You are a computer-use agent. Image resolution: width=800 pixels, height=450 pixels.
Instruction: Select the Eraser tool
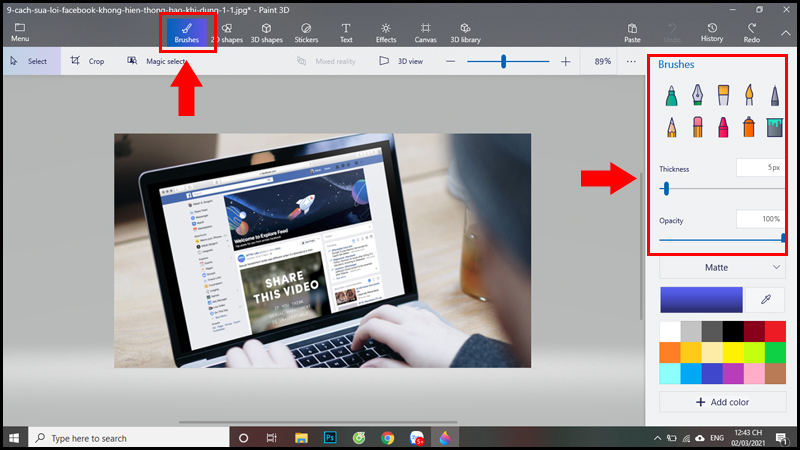[x=697, y=127]
